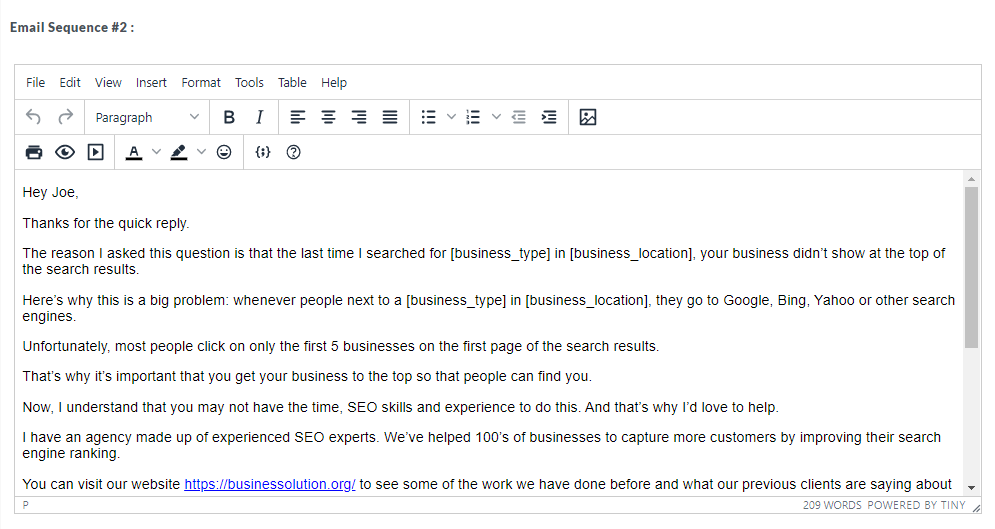Open the Preview eye icon
This screenshot has width=995, height=529.
click(65, 152)
